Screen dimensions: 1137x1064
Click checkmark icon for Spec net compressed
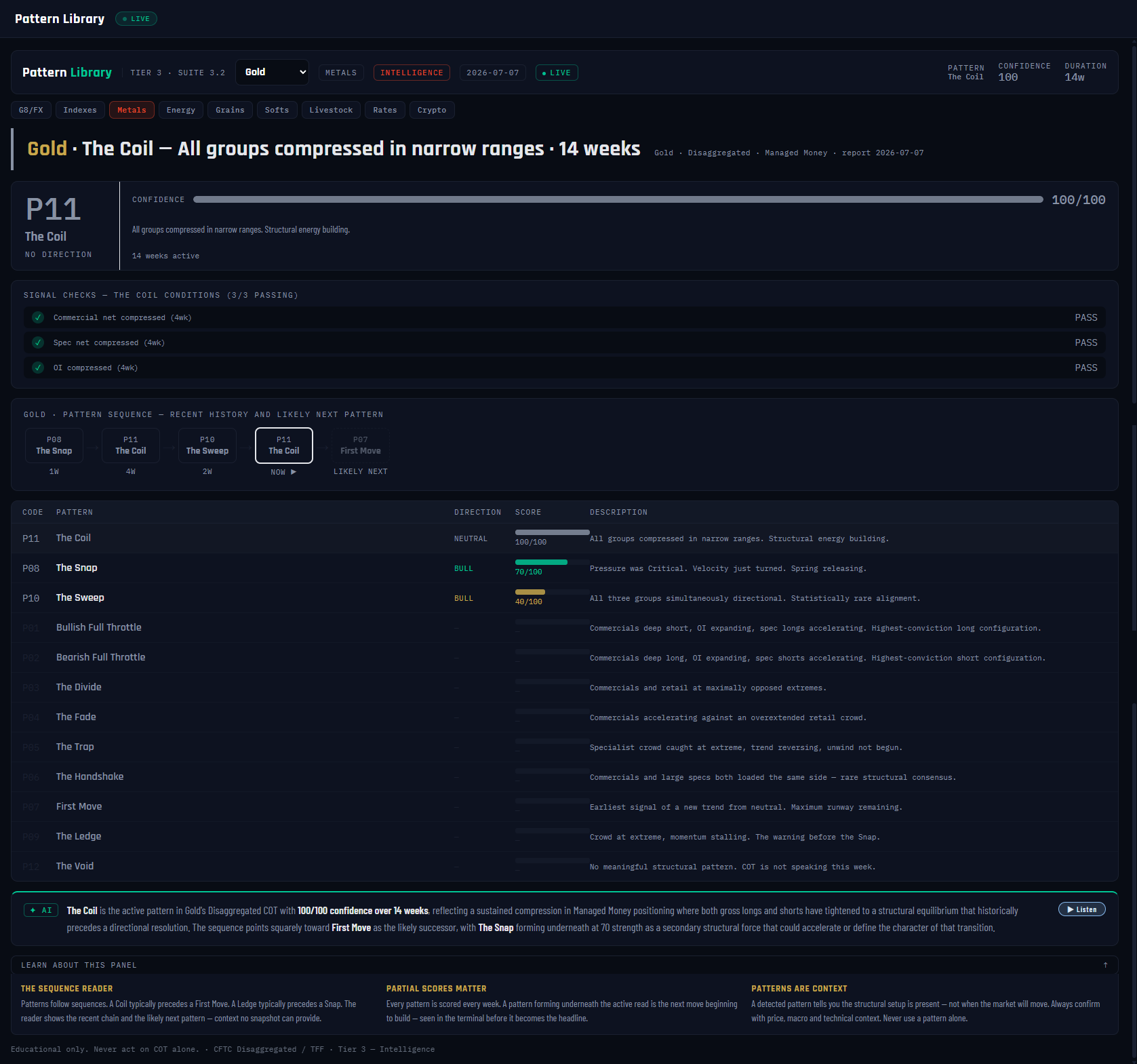[38, 342]
